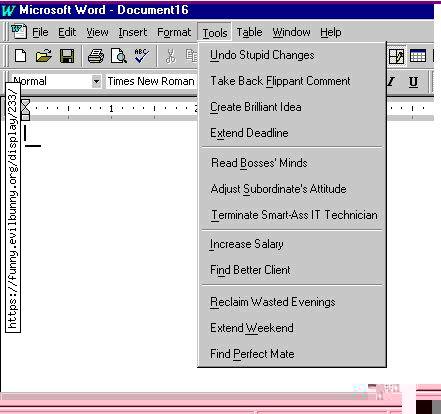Print the document with the printer icon

tap(96, 56)
